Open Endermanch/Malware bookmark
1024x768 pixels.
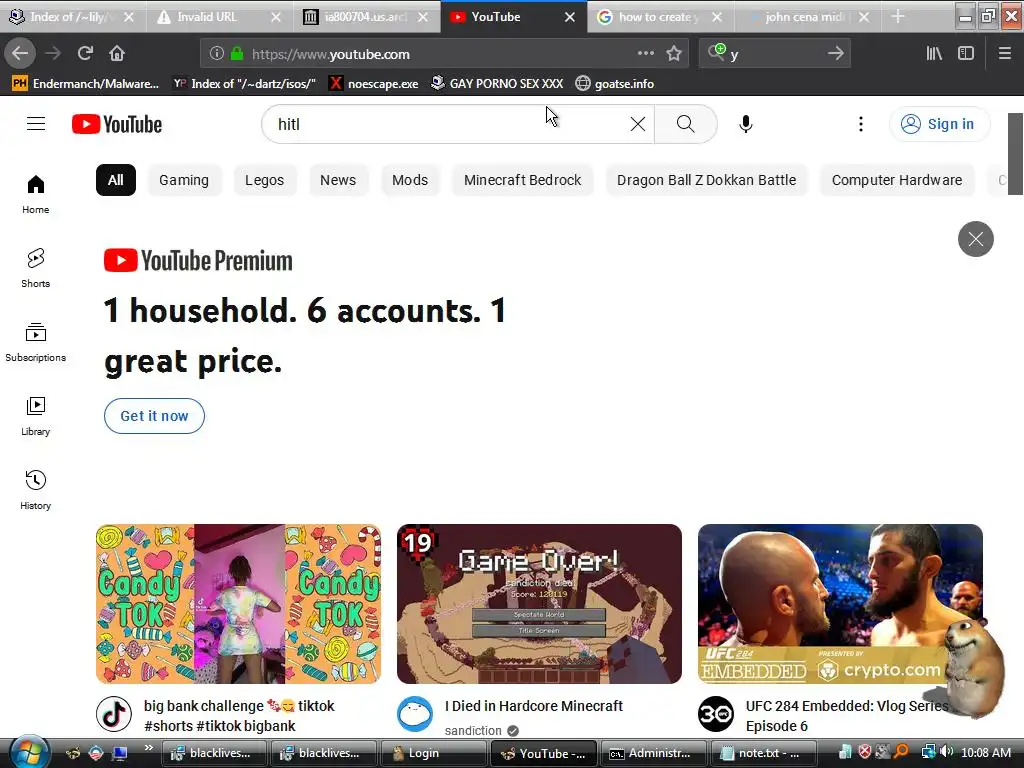click(86, 84)
